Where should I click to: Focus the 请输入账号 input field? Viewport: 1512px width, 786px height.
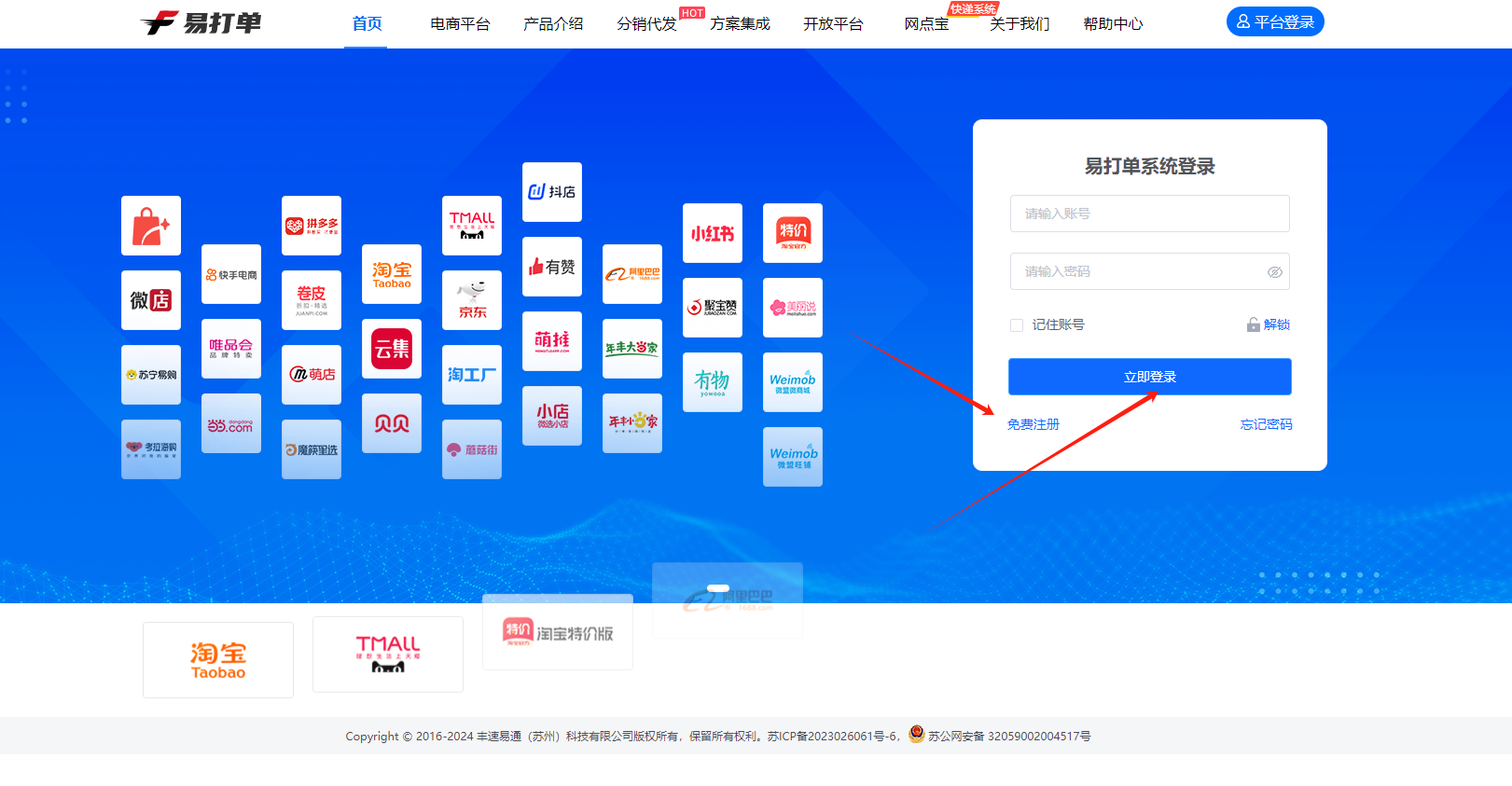pyautogui.click(x=1150, y=214)
